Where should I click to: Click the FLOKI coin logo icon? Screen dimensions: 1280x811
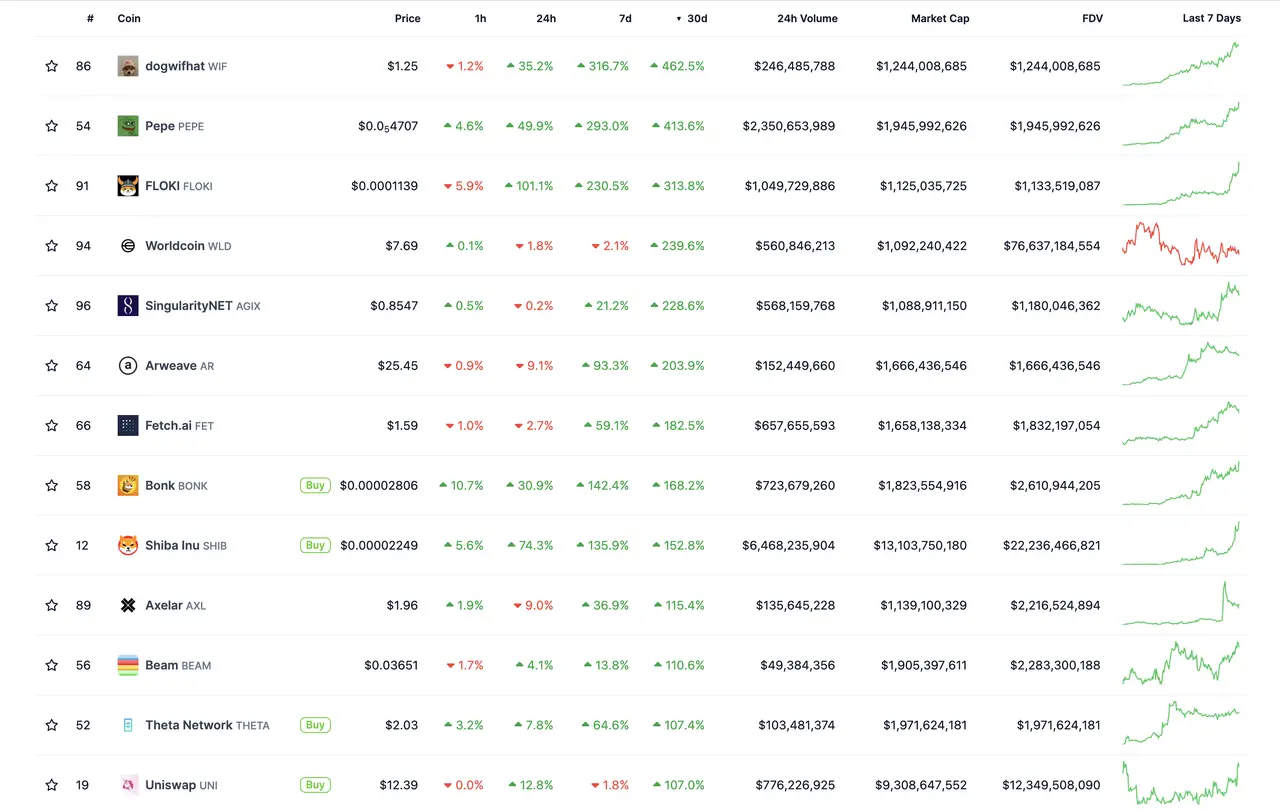[128, 186]
